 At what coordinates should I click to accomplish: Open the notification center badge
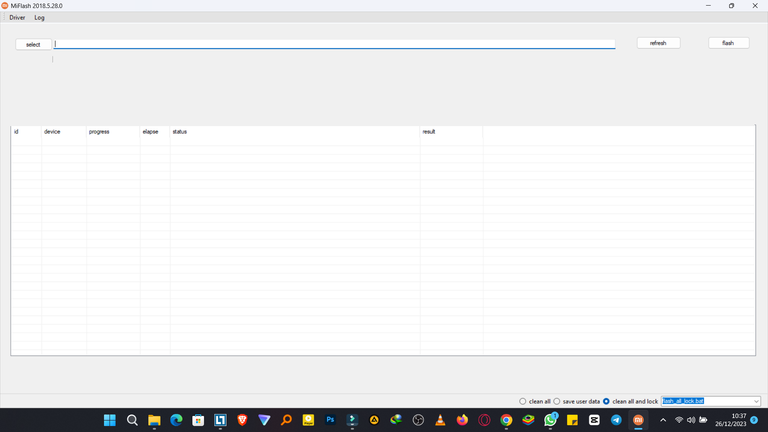[x=754, y=420]
